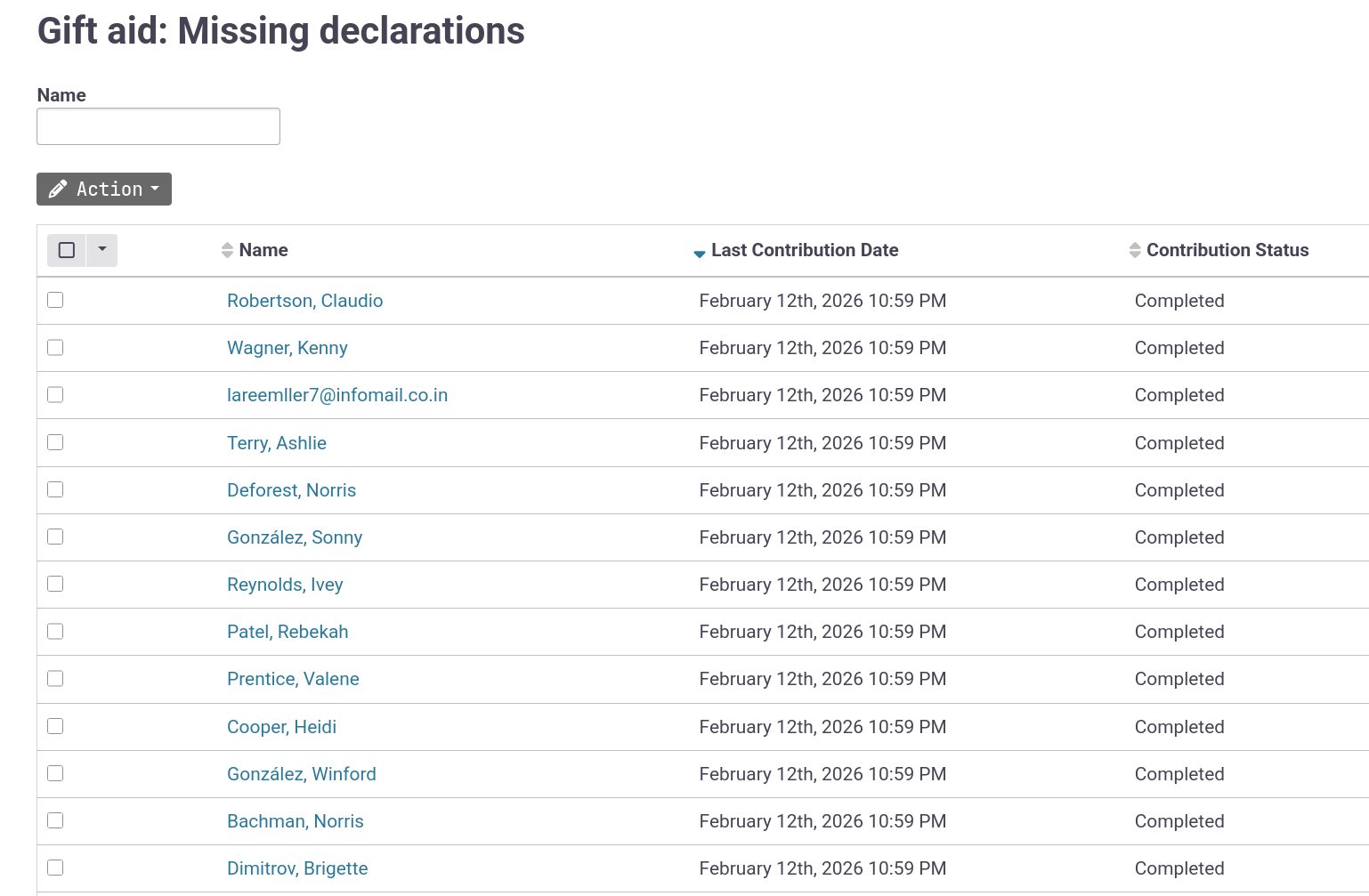Check the lareemller7@infomail.co.in row checkbox
The height and width of the screenshot is (896, 1369).
point(55,394)
